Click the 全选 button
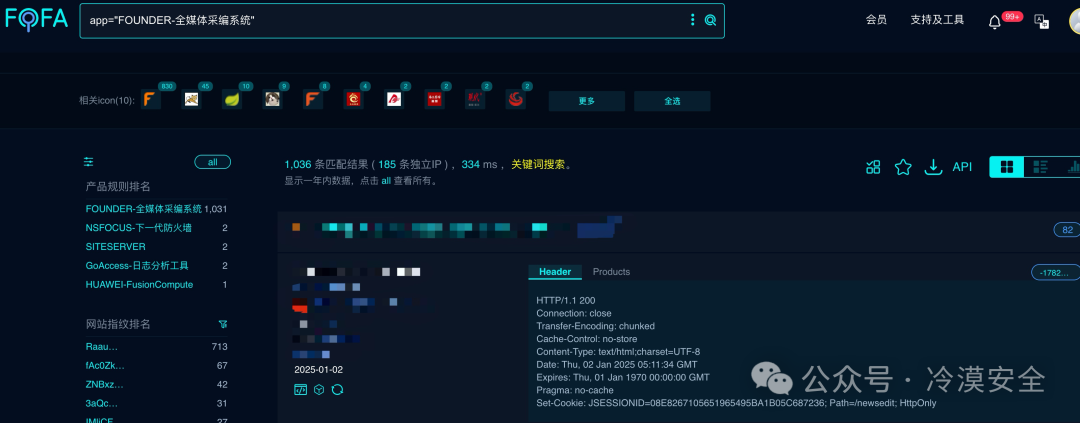Viewport: 1080px width, 423px height. pos(672,101)
